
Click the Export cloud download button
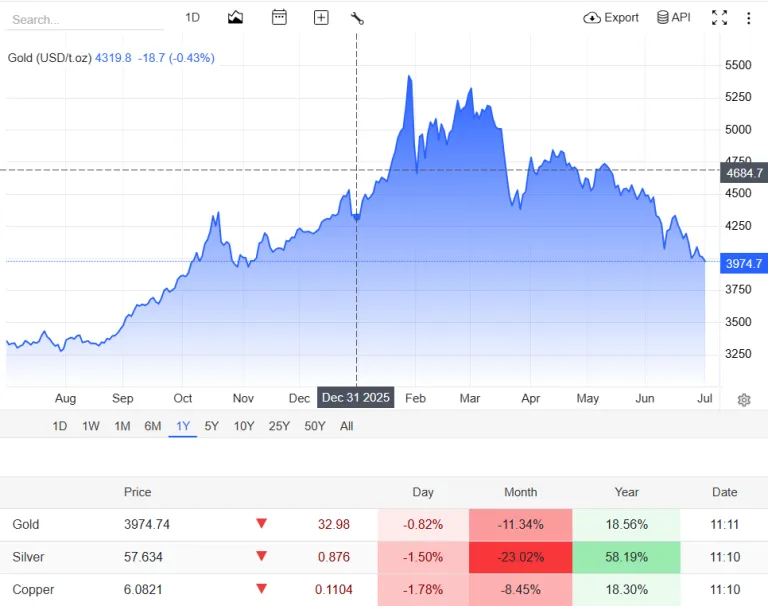(611, 18)
